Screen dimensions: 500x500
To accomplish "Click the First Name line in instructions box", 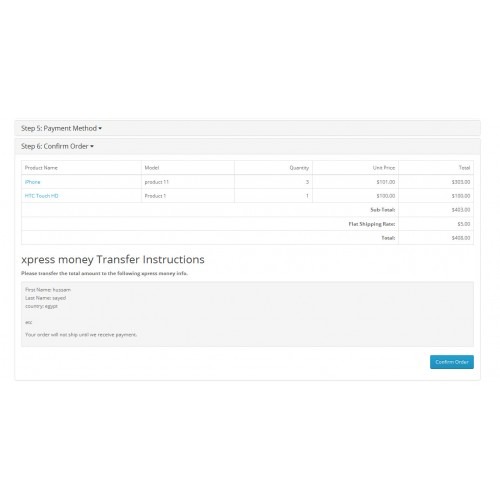I will tap(48, 290).
